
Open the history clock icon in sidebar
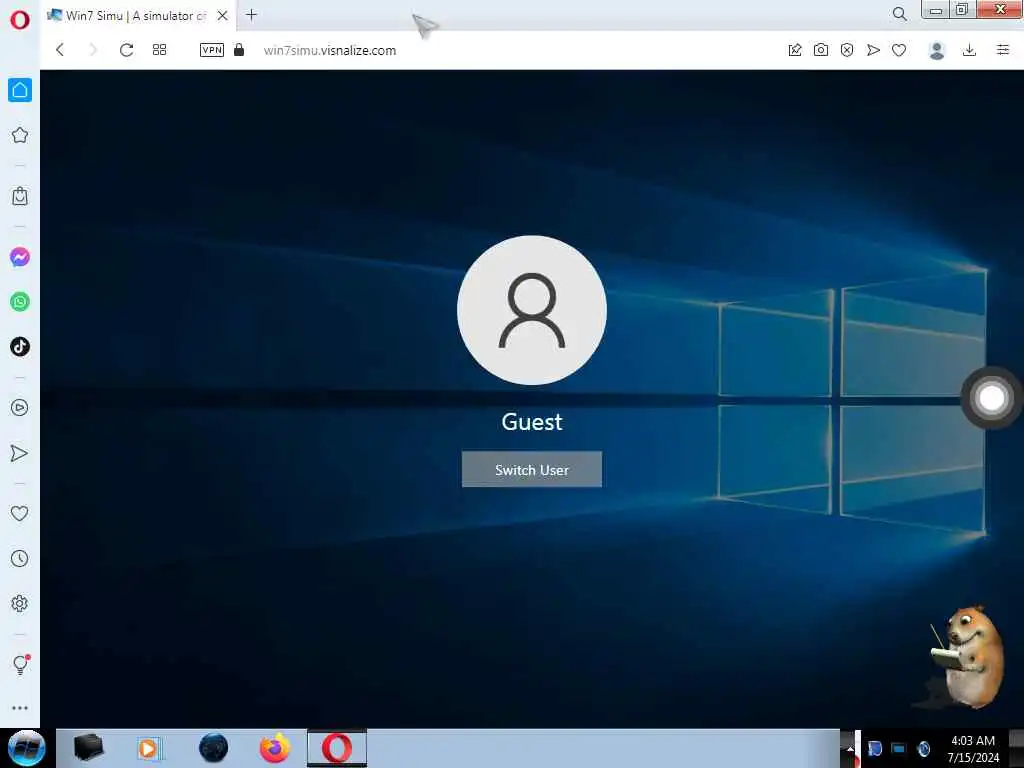(20, 558)
